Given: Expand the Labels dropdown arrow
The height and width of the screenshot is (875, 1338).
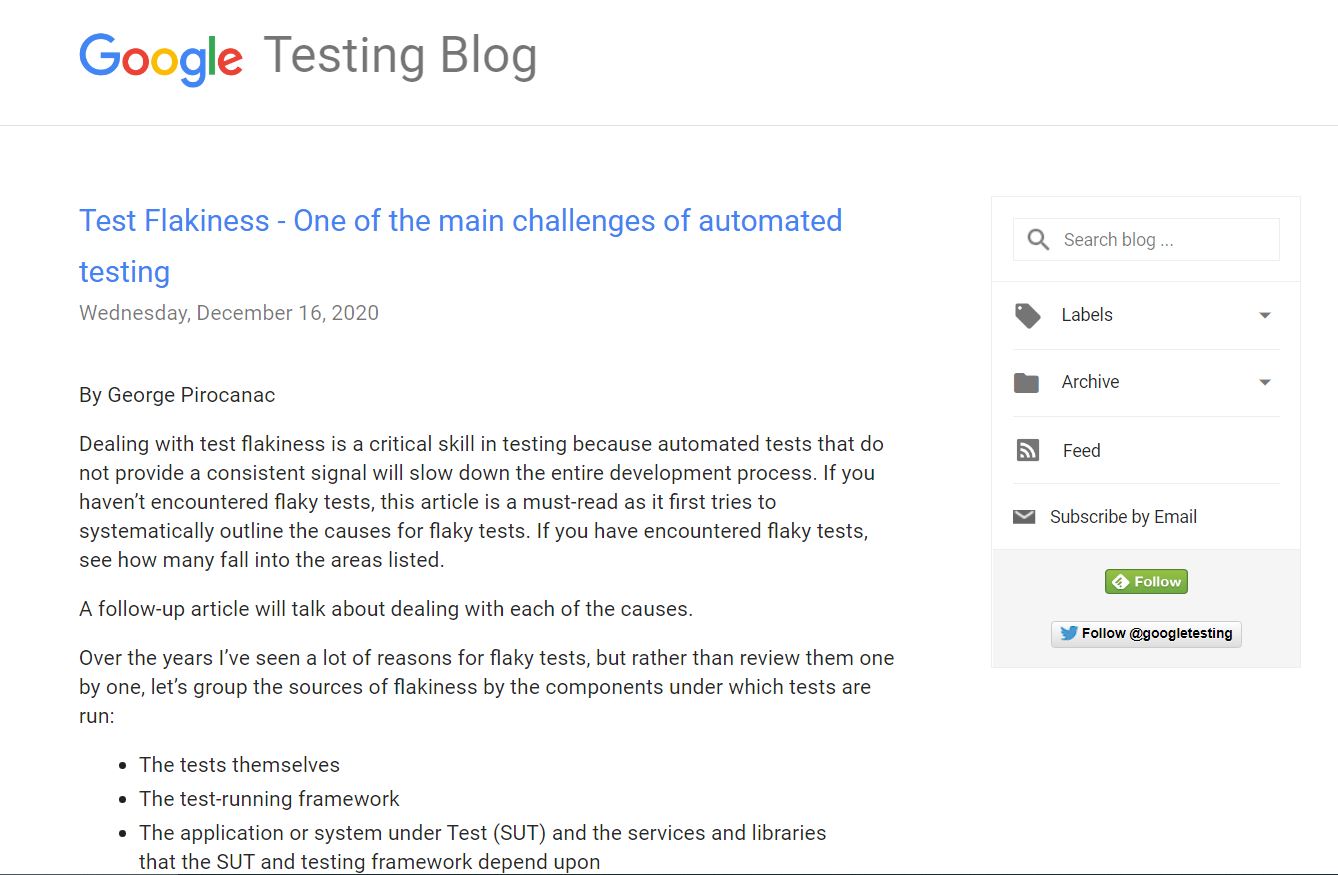Looking at the screenshot, I should point(1265,314).
